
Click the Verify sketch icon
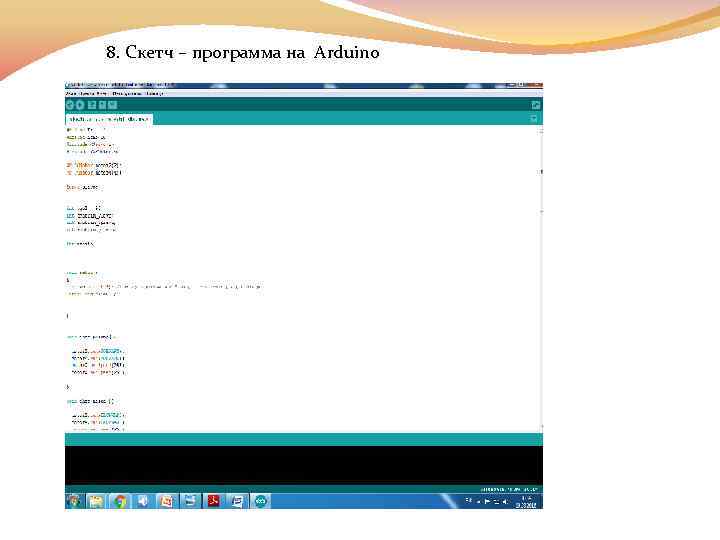point(70,105)
